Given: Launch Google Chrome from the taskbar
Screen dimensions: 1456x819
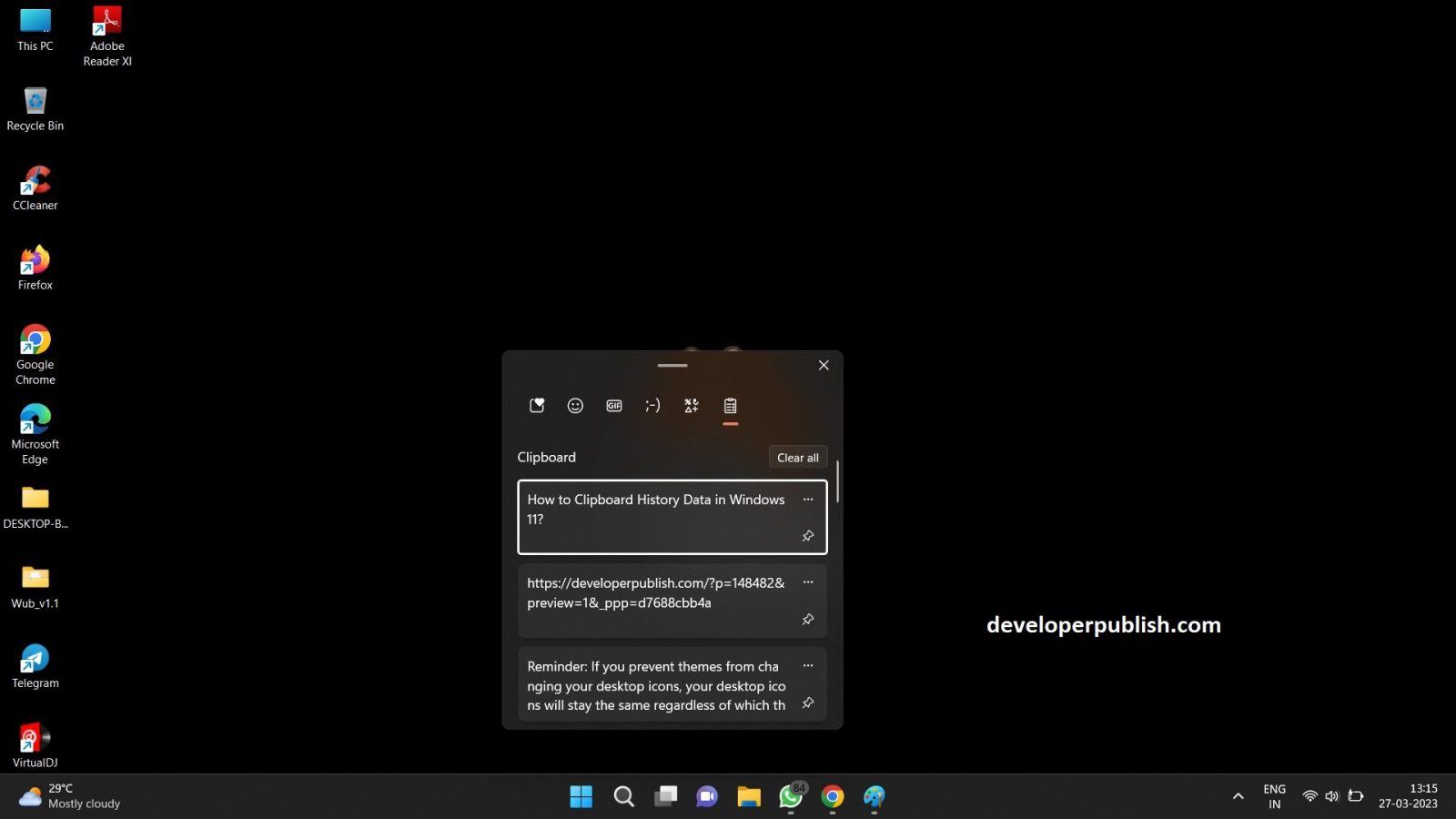Looking at the screenshot, I should click(832, 796).
